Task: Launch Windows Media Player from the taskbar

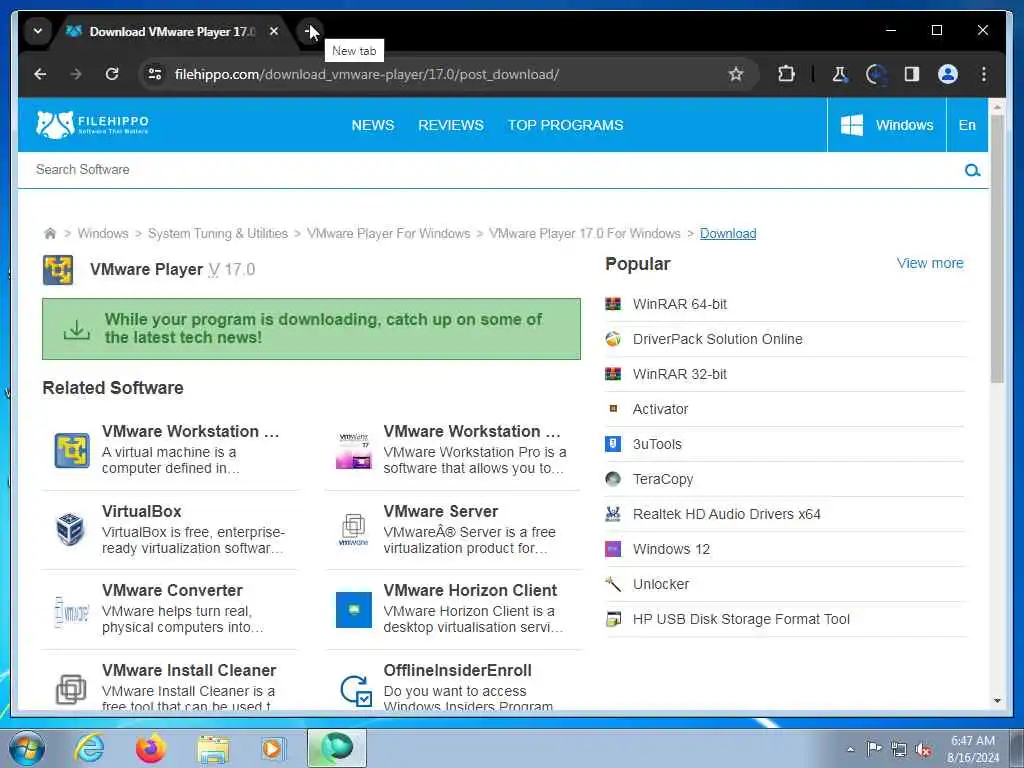Action: pos(272,748)
